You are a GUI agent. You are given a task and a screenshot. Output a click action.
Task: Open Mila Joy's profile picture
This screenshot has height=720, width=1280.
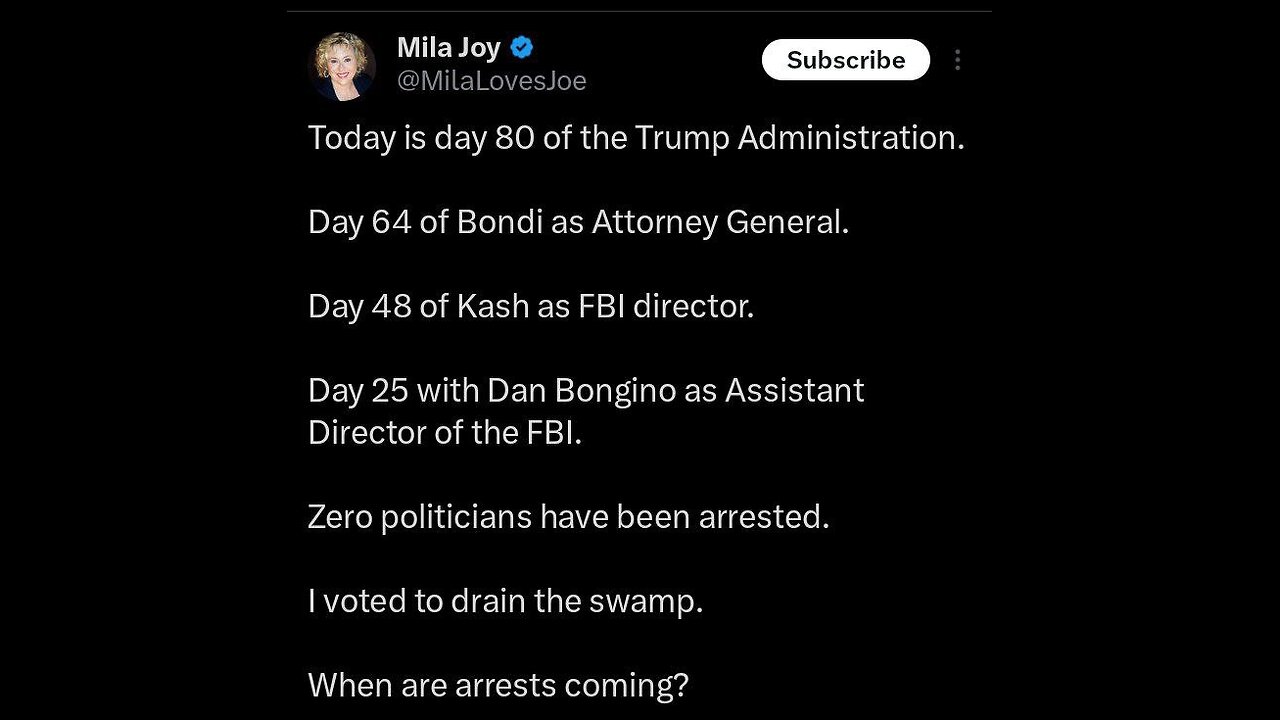pos(343,66)
